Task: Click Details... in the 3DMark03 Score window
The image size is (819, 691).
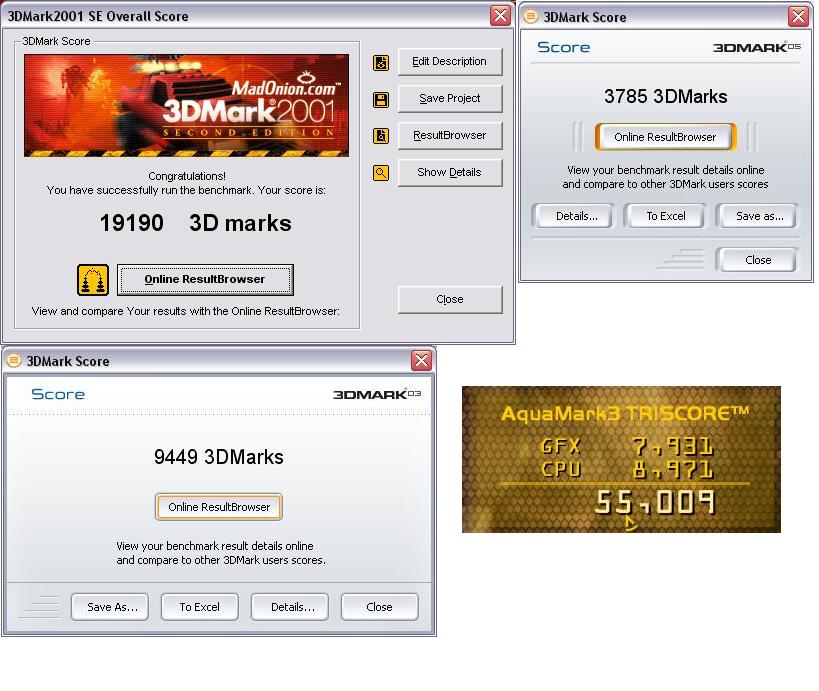Action: (292, 607)
